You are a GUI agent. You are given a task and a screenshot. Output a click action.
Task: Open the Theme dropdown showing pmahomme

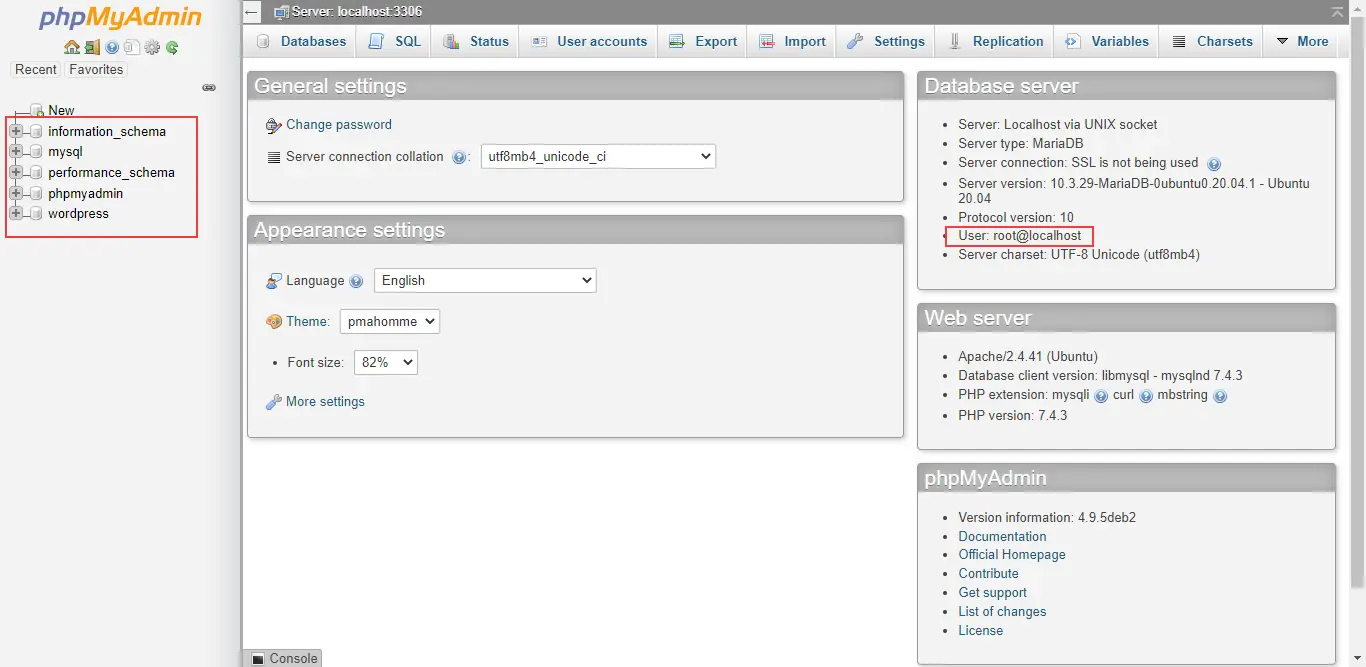coord(390,322)
